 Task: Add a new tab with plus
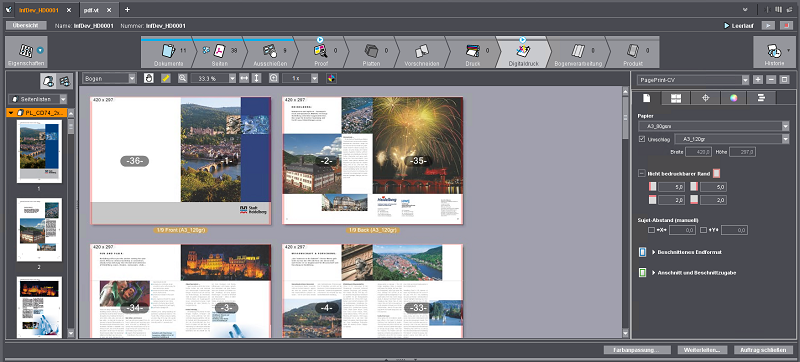pyautogui.click(x=128, y=9)
